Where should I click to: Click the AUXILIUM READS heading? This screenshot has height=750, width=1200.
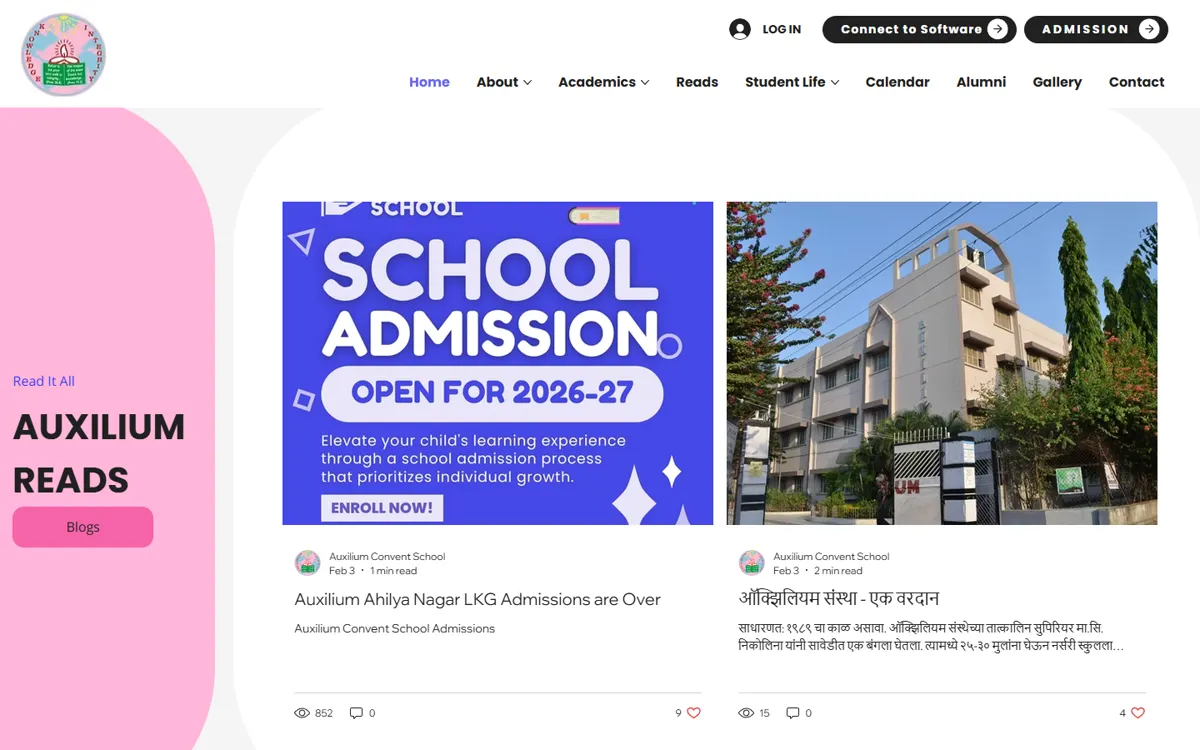(99, 453)
